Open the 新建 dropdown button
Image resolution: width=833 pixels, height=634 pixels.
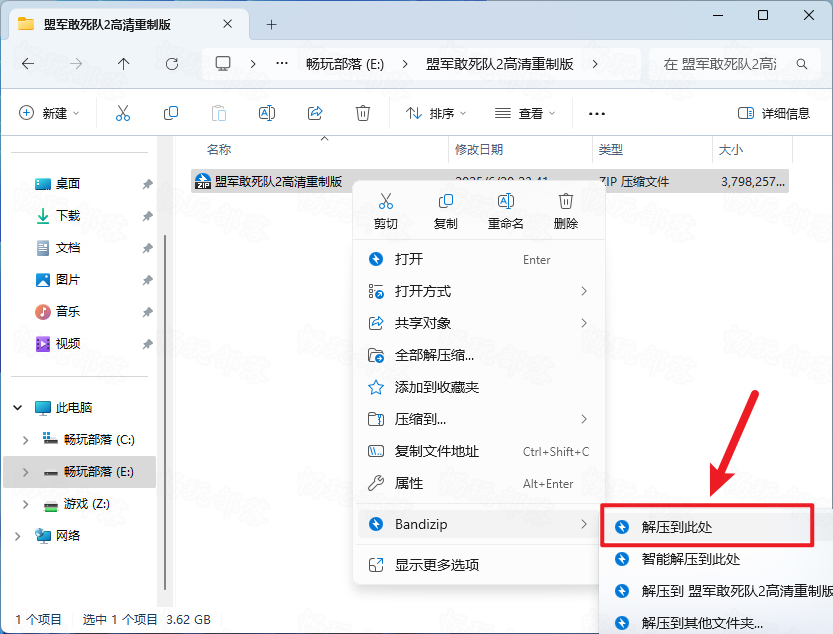point(49,113)
